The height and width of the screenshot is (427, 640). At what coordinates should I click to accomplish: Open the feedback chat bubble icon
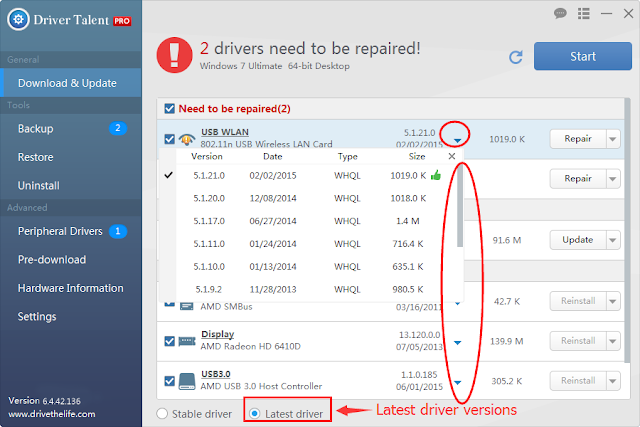click(x=560, y=13)
